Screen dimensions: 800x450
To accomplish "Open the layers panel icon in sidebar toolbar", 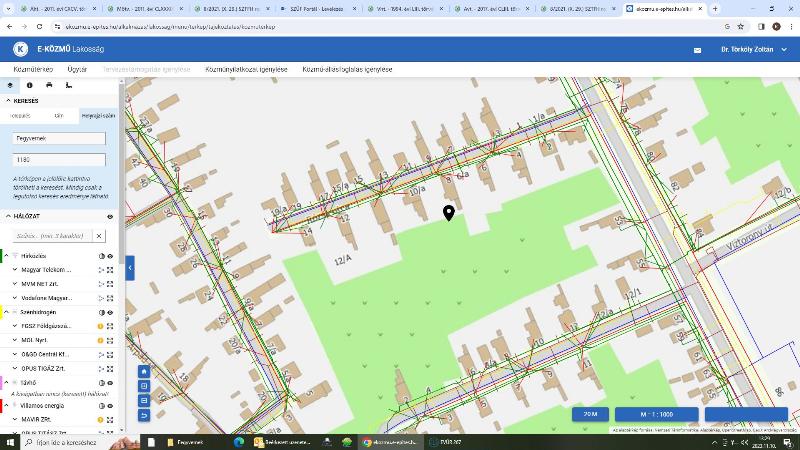I will pos(10,85).
